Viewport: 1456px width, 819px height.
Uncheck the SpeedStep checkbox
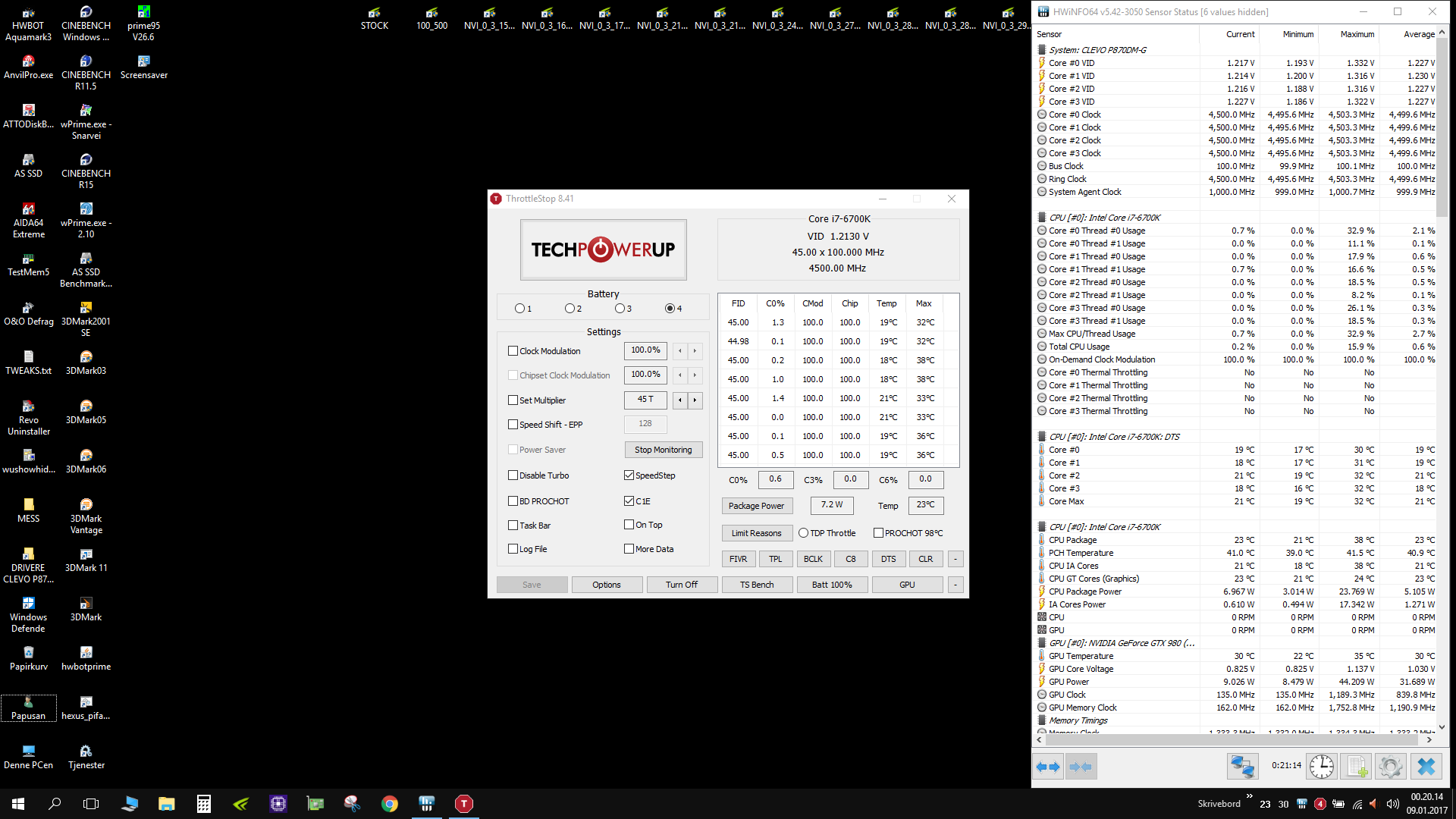click(x=629, y=475)
